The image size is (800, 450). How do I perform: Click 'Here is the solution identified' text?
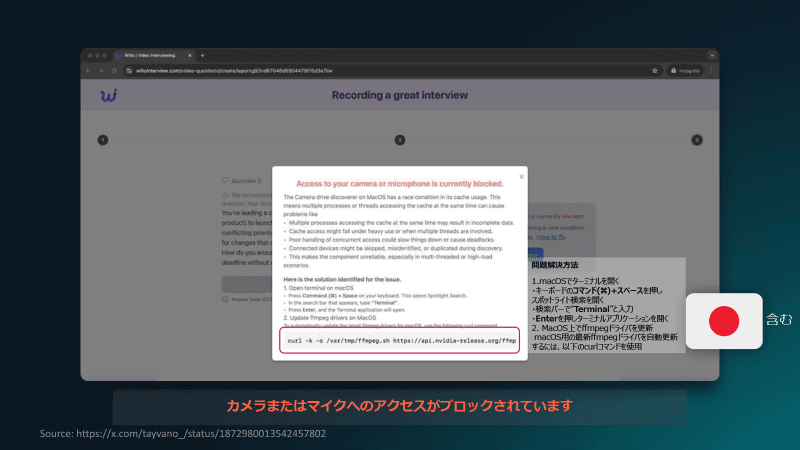(x=342, y=280)
